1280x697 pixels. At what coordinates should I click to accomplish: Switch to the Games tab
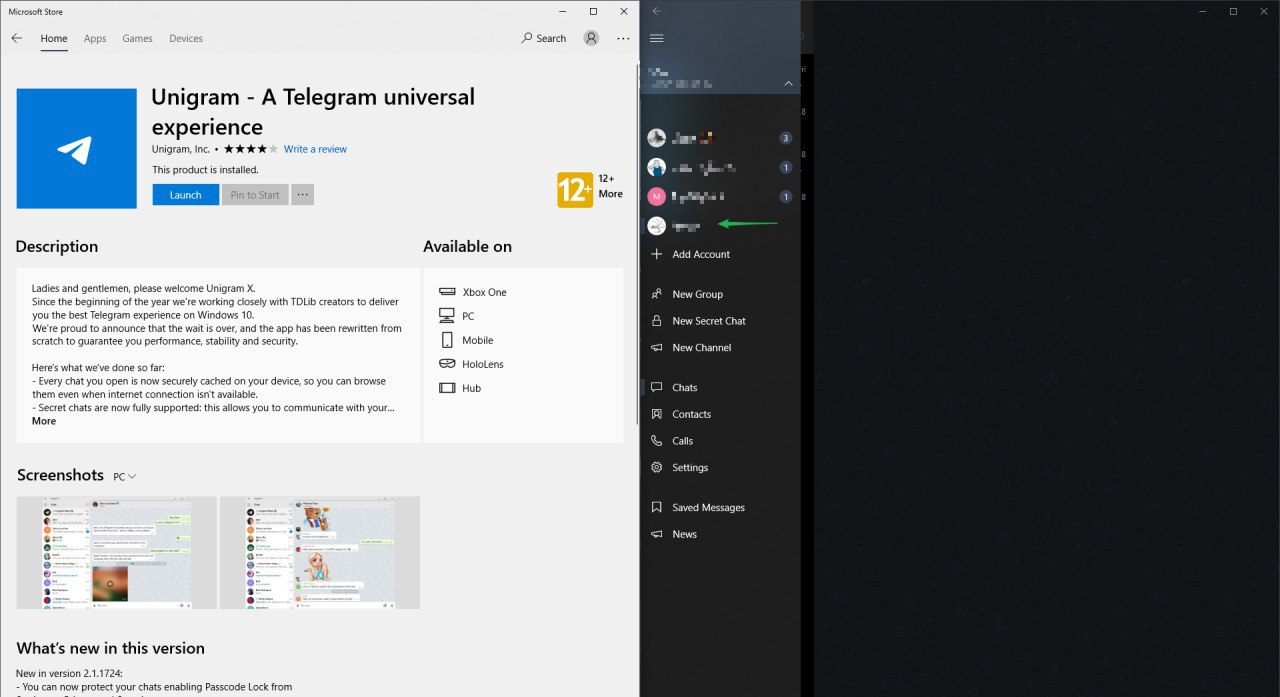click(138, 38)
